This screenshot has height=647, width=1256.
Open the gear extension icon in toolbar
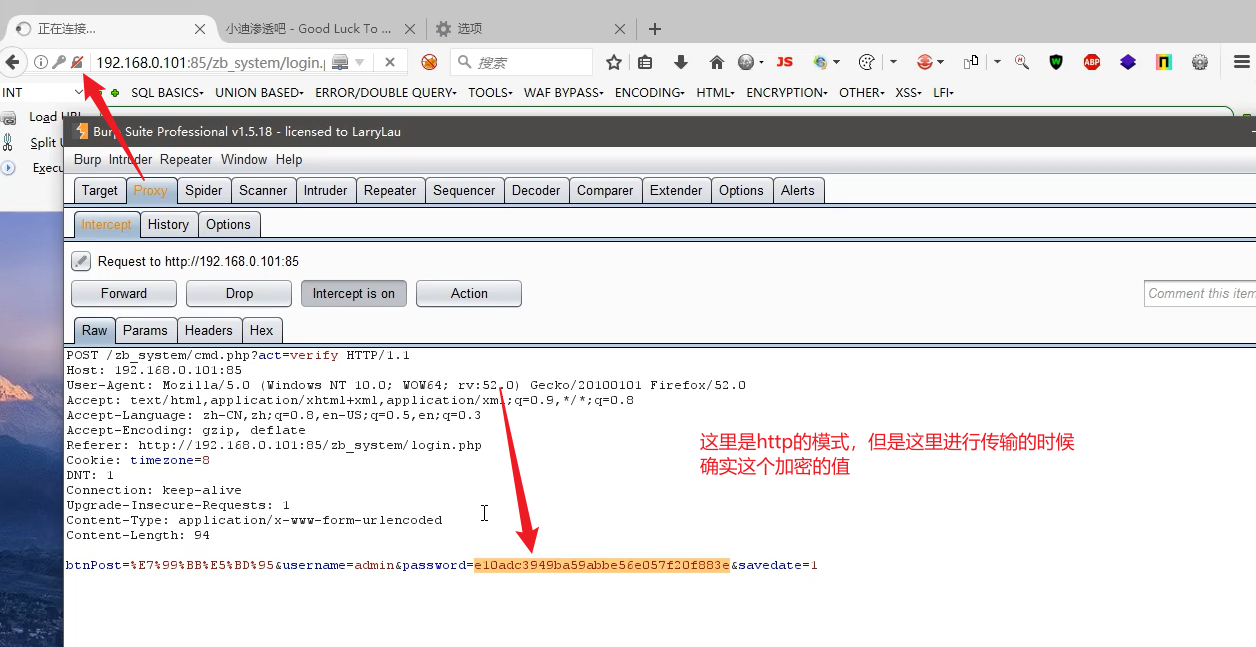(x=1200, y=62)
